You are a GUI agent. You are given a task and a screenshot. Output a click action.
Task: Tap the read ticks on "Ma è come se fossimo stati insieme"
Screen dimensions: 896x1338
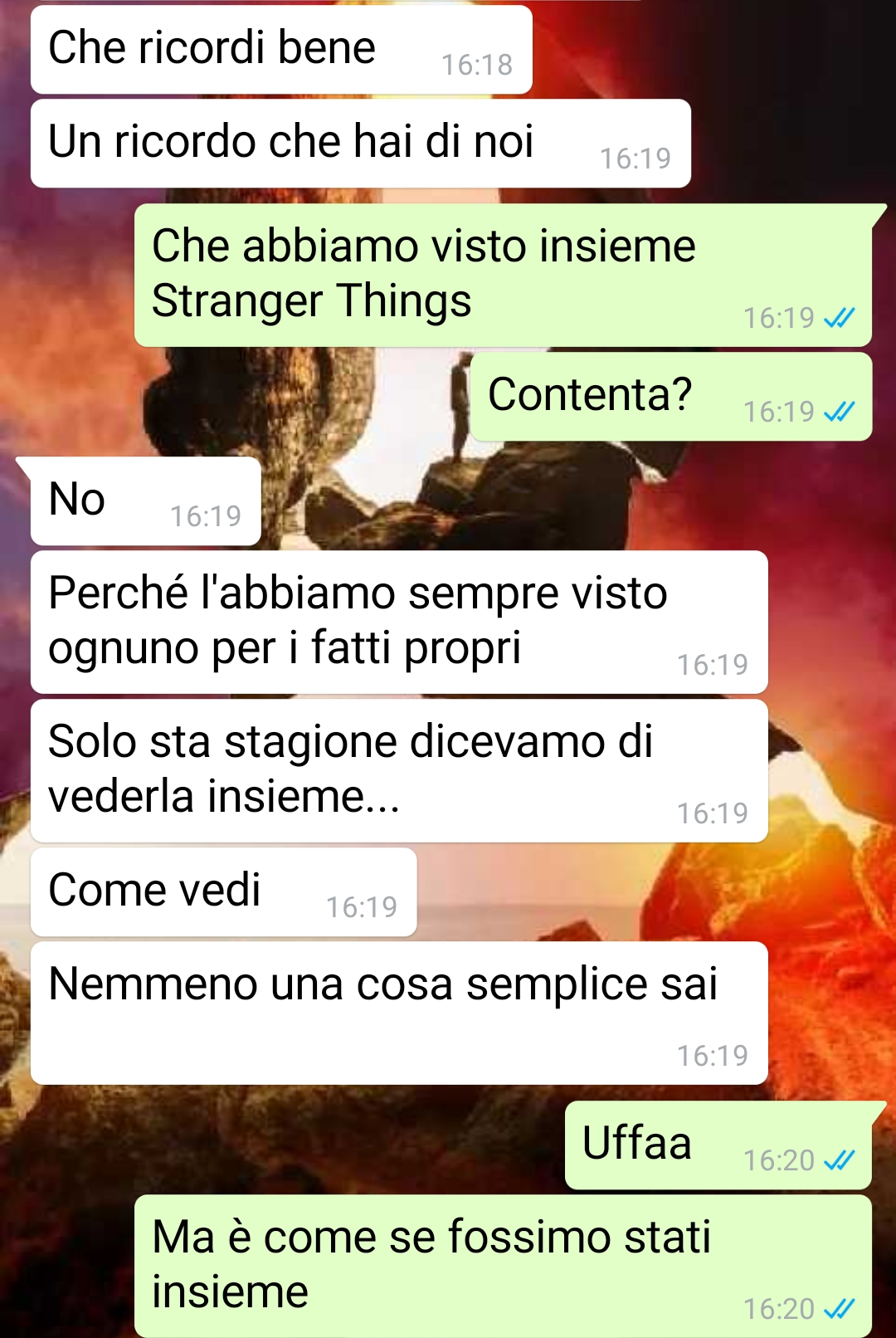[x=839, y=1309]
